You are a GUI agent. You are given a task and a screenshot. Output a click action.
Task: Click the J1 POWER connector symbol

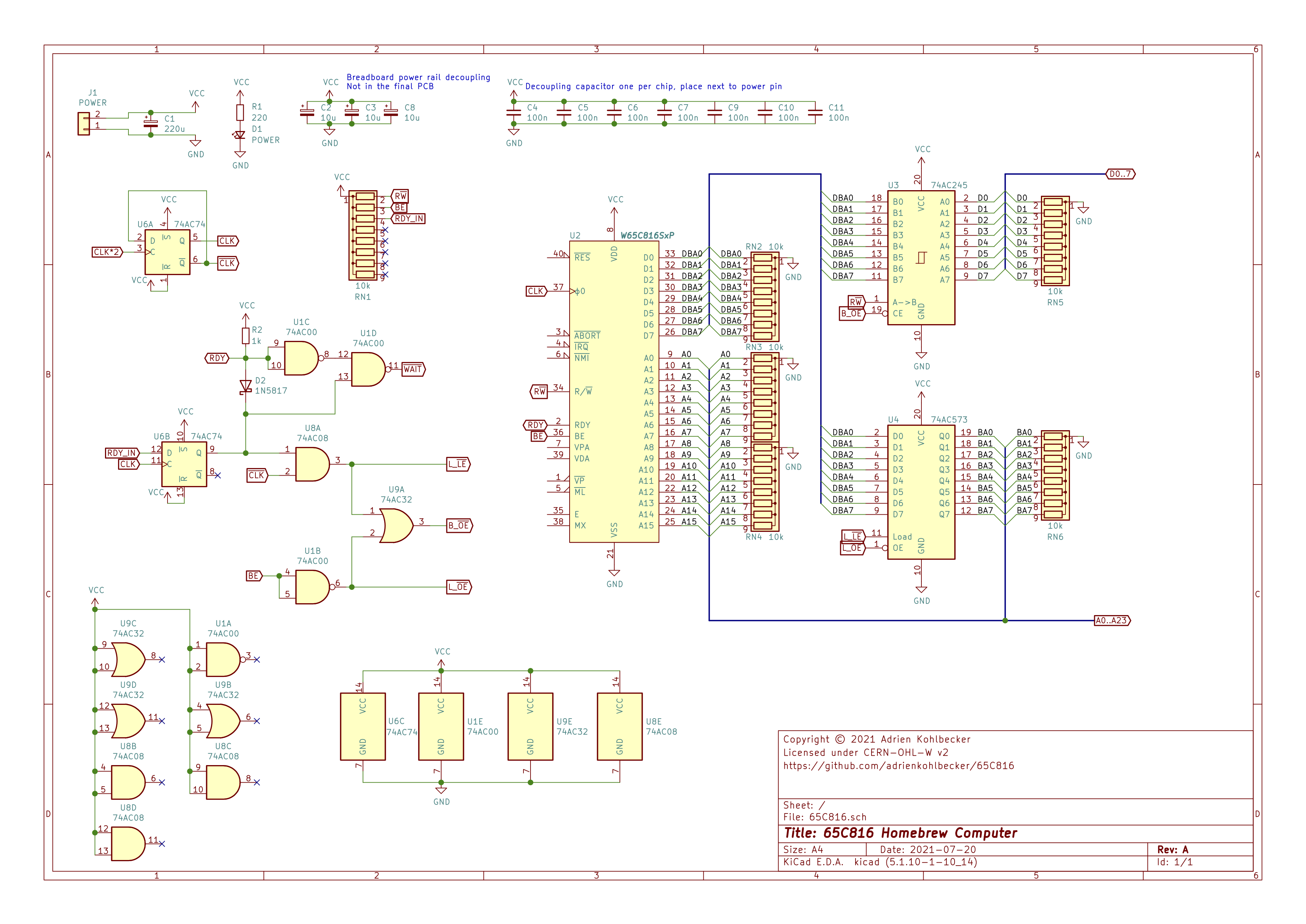tap(84, 124)
